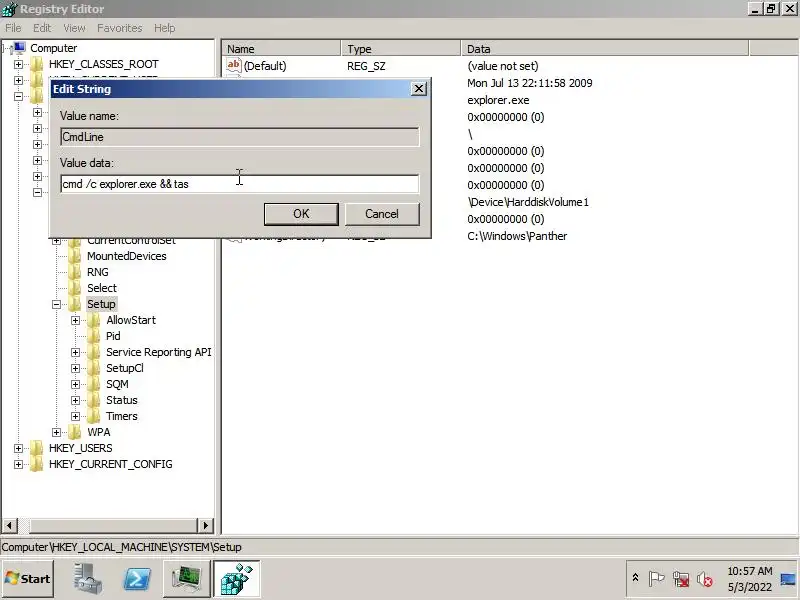Select the Service Reporting API folder icon
This screenshot has height=600, width=800.
click(x=94, y=352)
